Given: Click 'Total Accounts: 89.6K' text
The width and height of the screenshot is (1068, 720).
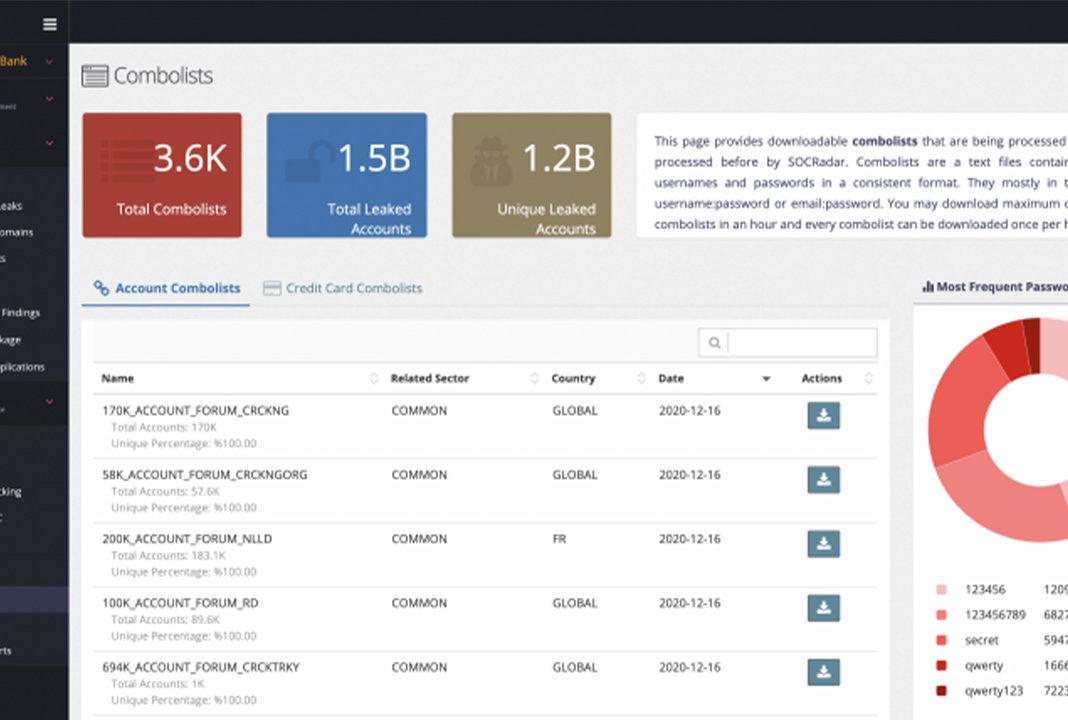Looking at the screenshot, I should tap(166, 619).
